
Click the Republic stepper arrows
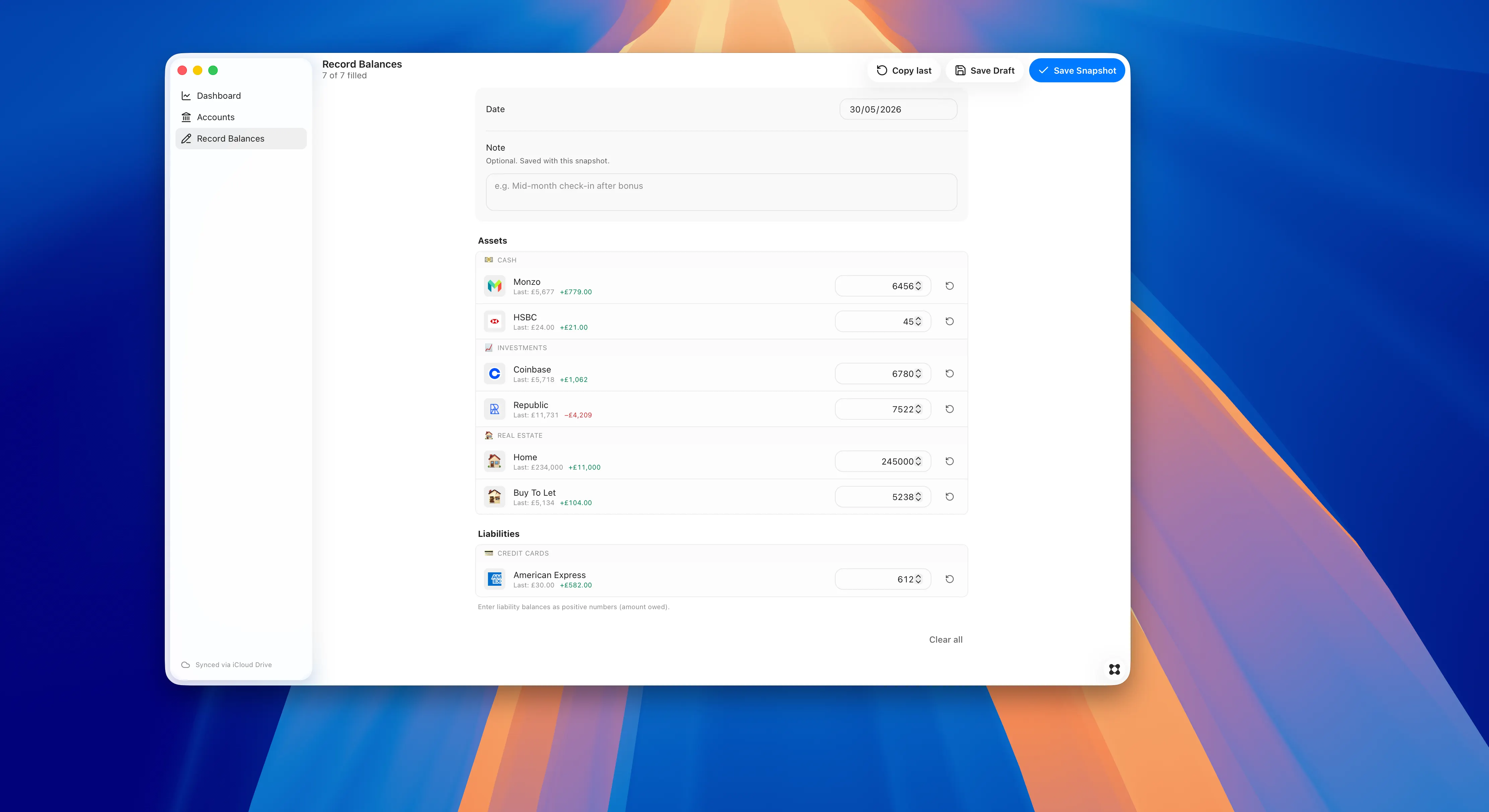pyautogui.click(x=919, y=409)
